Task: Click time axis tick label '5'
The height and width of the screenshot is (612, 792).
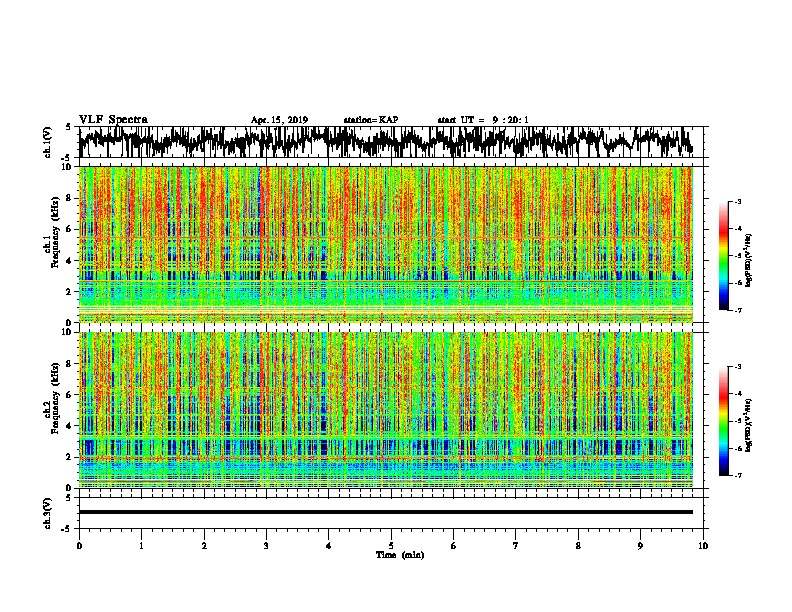Action: point(391,546)
